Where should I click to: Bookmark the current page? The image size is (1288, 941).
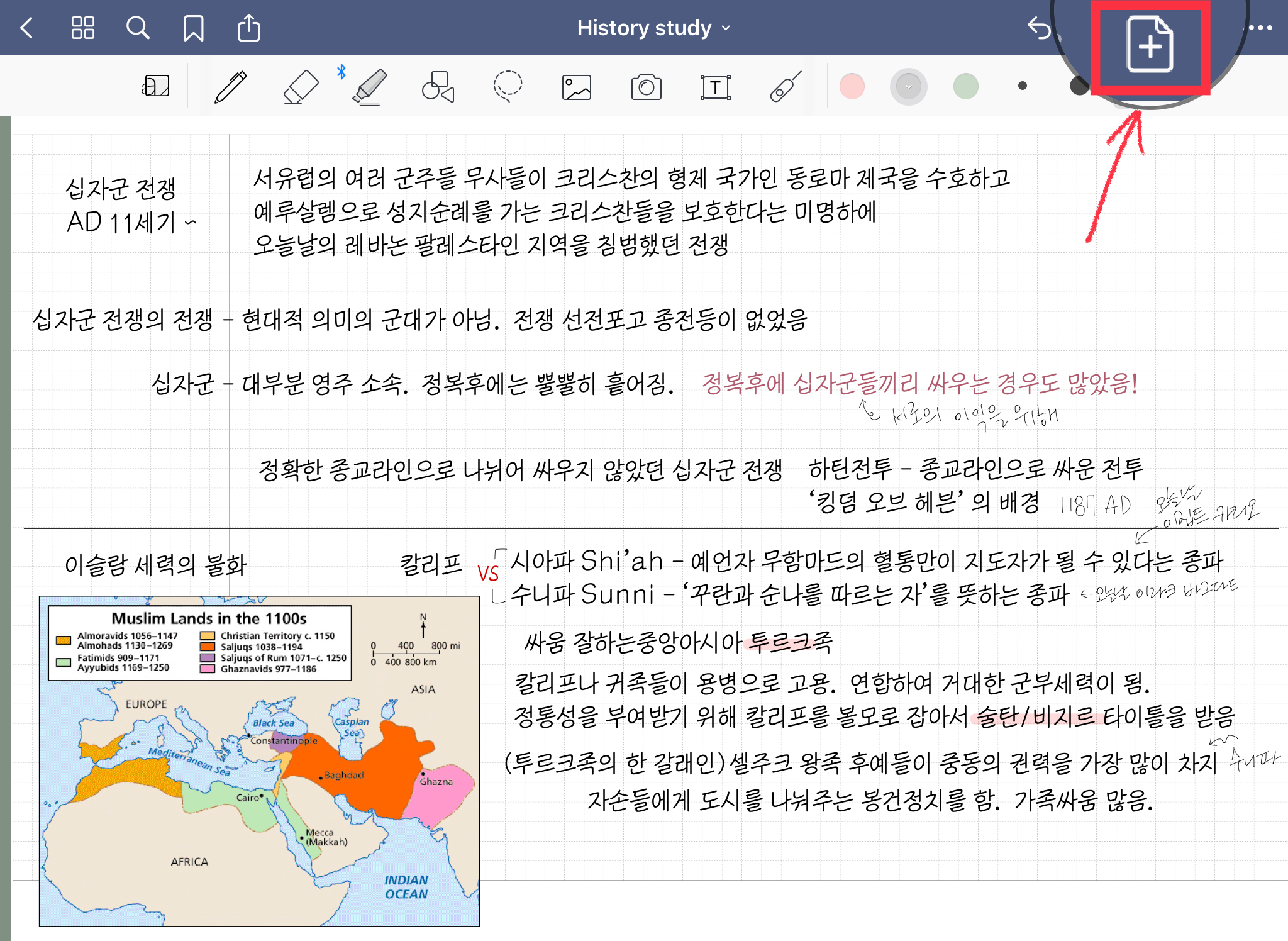point(193,28)
